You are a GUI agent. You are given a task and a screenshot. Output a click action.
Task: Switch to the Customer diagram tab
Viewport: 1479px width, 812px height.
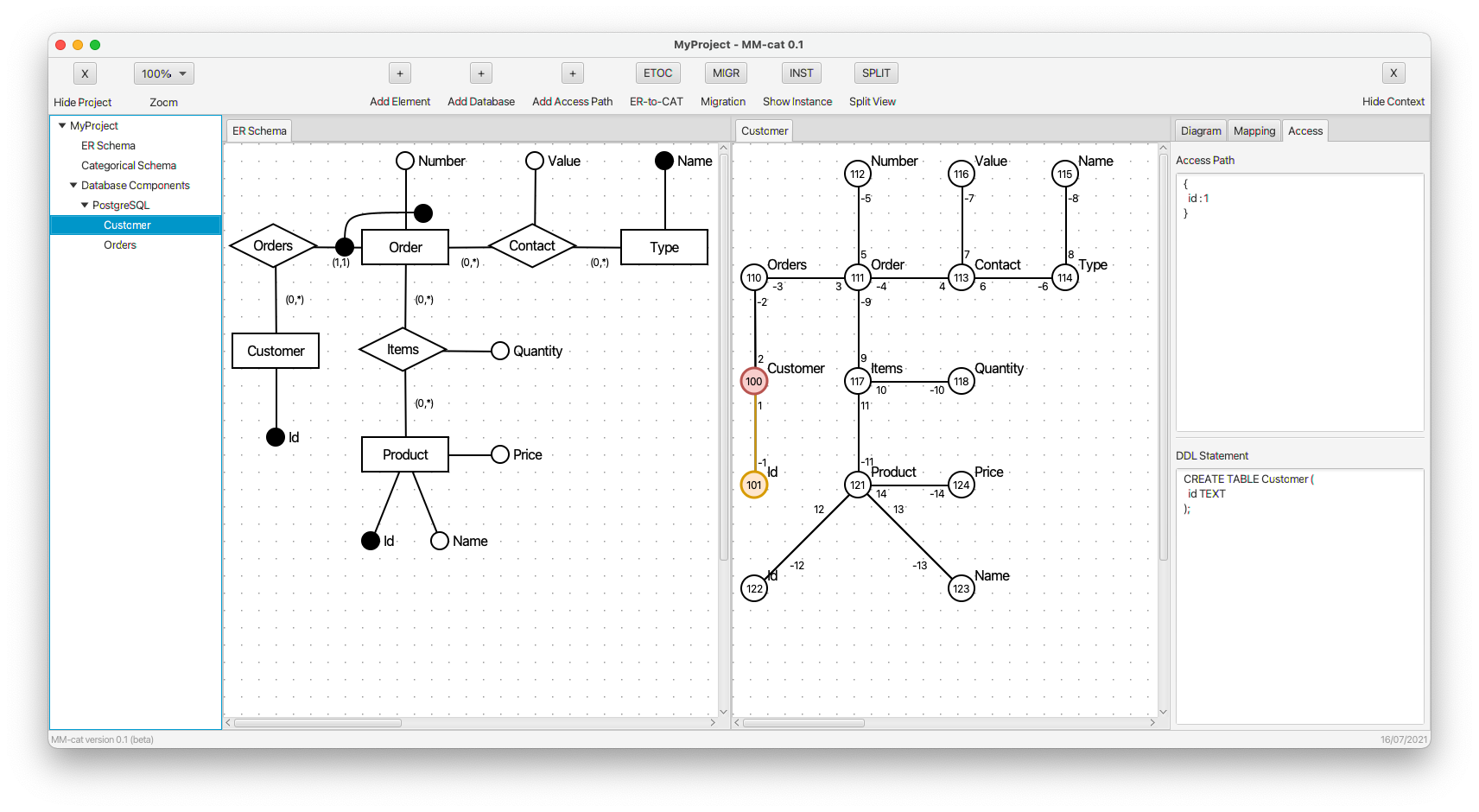[765, 131]
